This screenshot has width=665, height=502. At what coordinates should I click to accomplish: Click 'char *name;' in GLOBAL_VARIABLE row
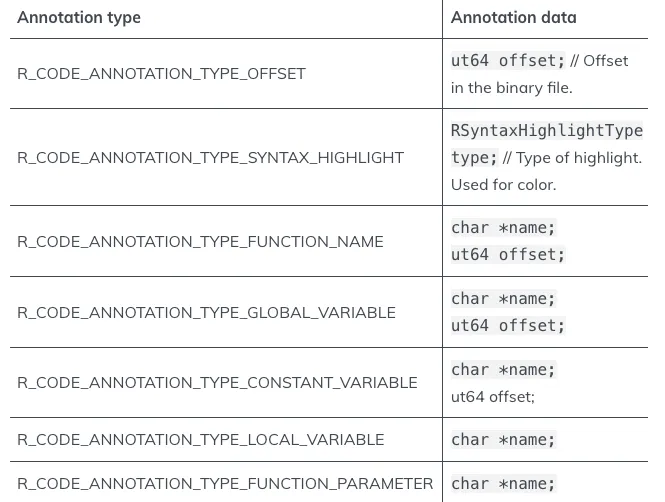pyautogui.click(x=503, y=299)
